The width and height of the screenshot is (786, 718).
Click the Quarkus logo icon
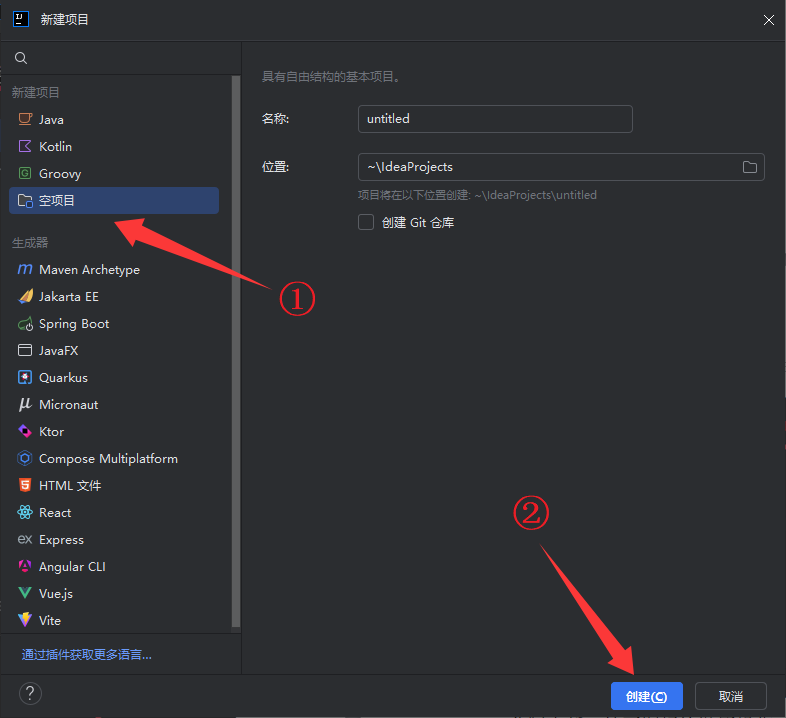pos(25,378)
